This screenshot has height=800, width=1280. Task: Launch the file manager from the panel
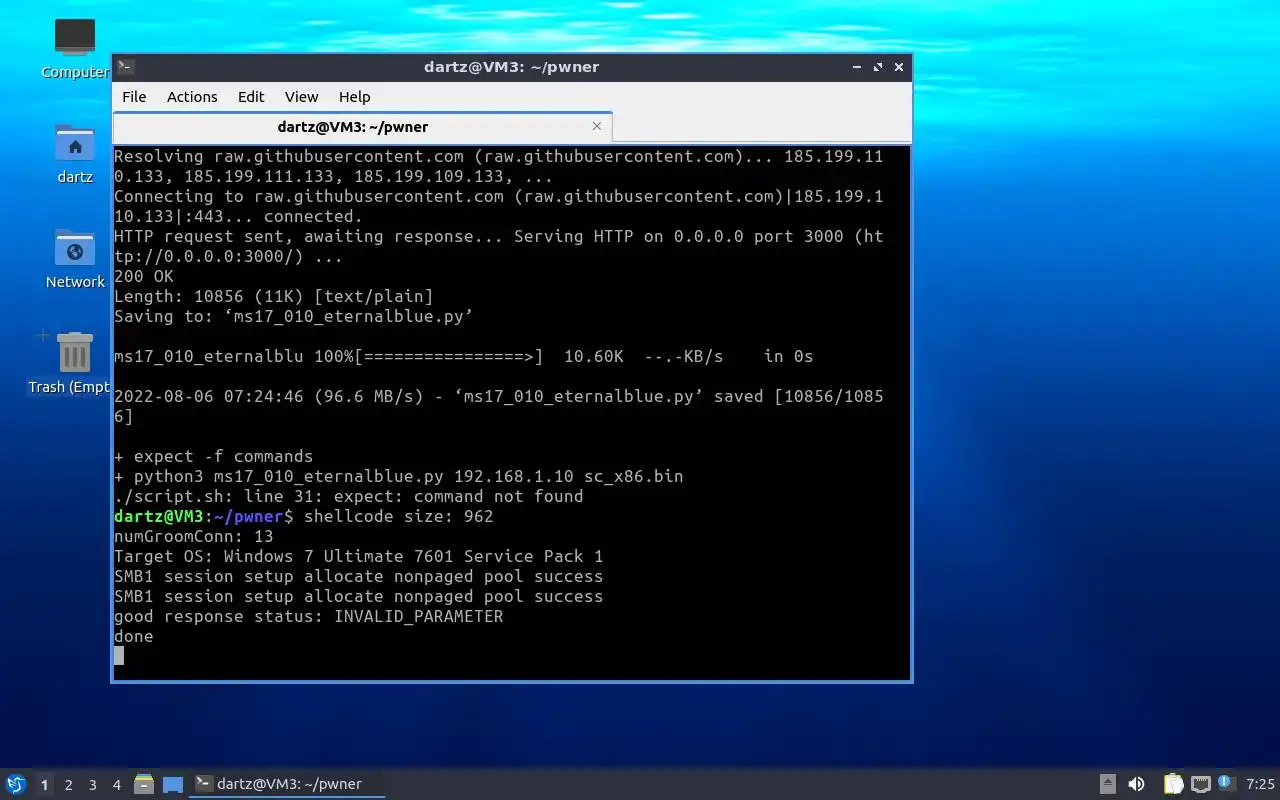[x=144, y=784]
